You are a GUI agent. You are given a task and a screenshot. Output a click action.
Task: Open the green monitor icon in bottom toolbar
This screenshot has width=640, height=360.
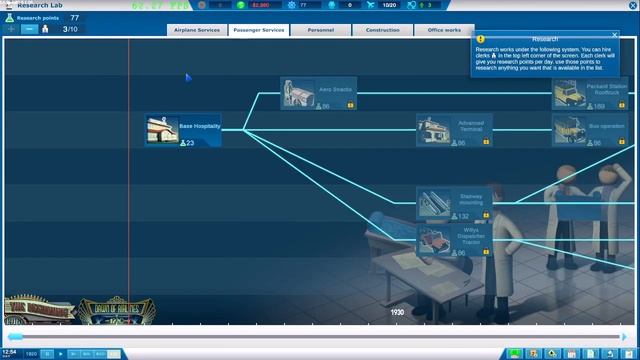click(514, 353)
